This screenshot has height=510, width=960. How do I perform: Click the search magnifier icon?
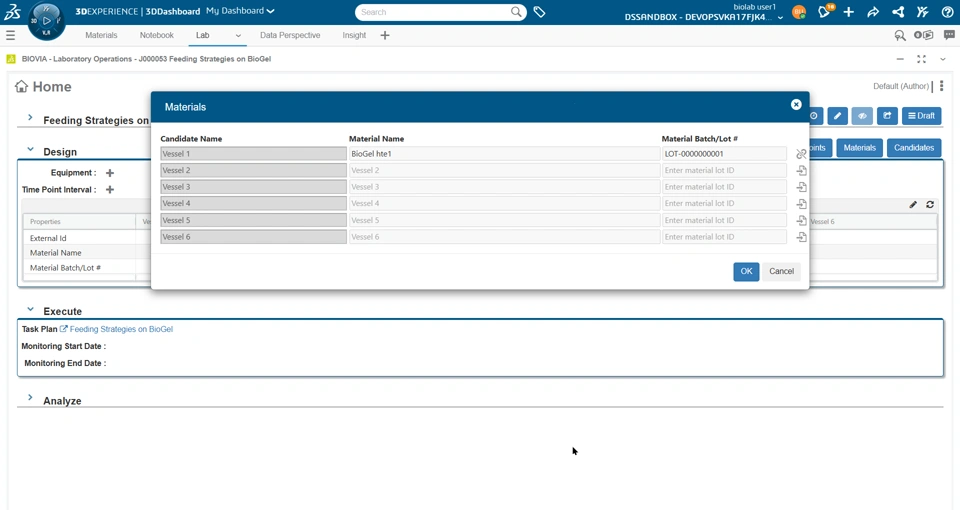pos(516,12)
